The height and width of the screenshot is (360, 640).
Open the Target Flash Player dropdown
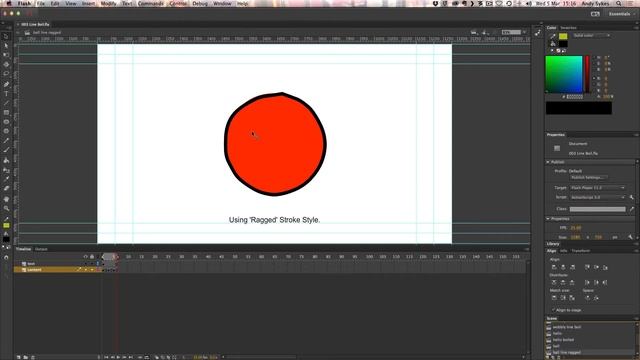coord(598,188)
